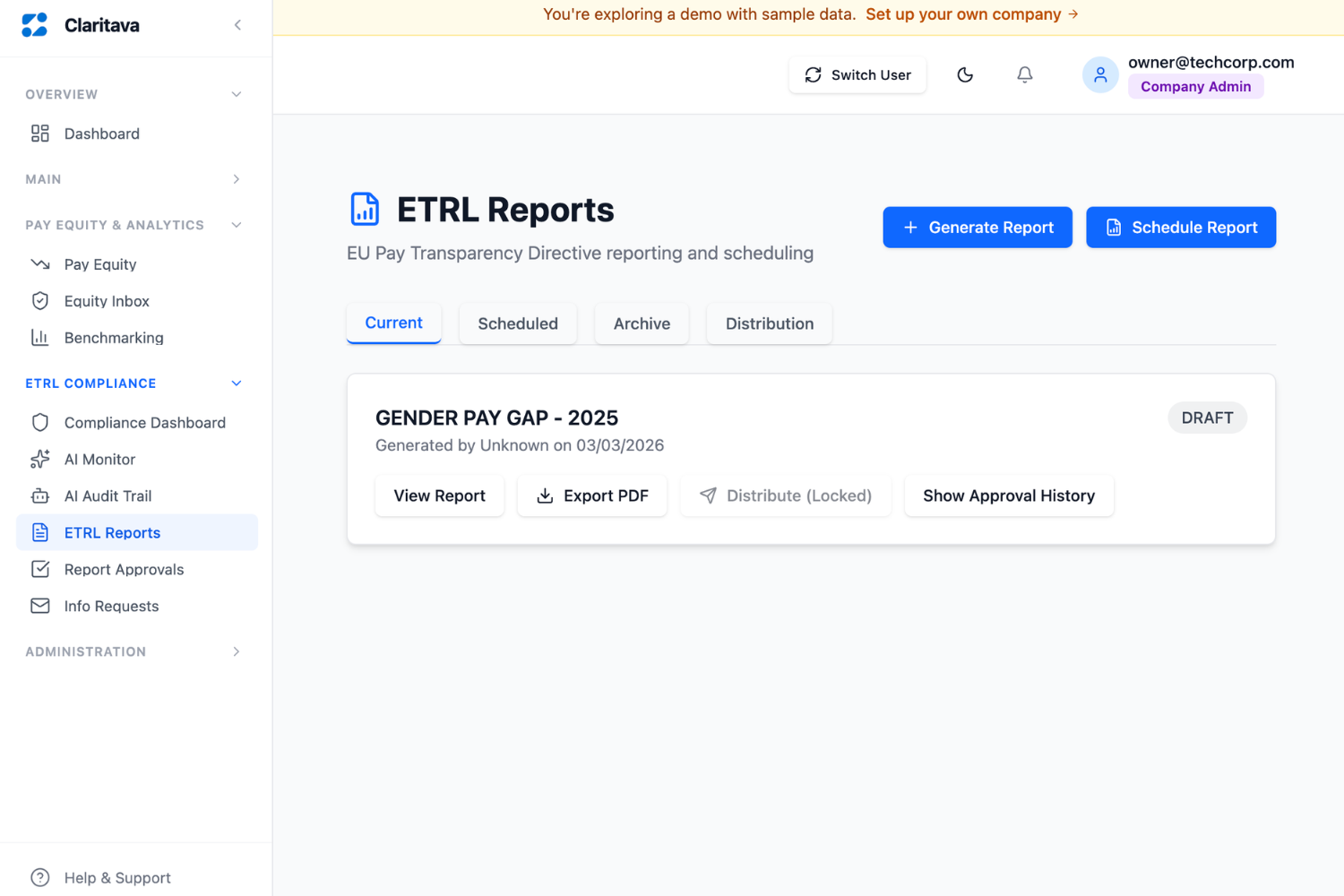Open the Archive tab
Viewport: 1344px width, 896px height.
click(642, 323)
